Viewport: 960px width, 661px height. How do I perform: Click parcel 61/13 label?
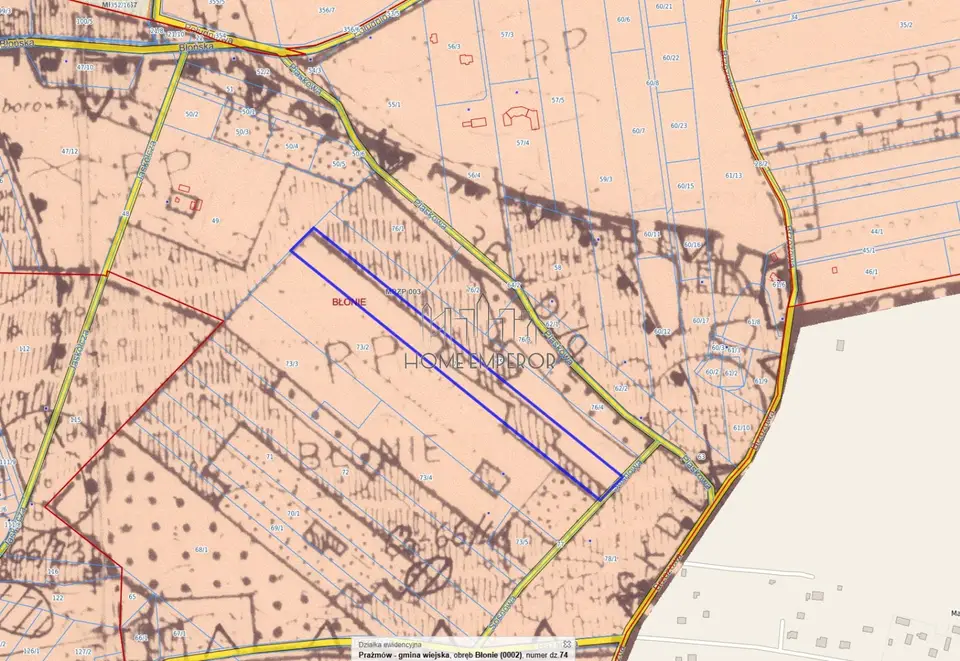(733, 175)
